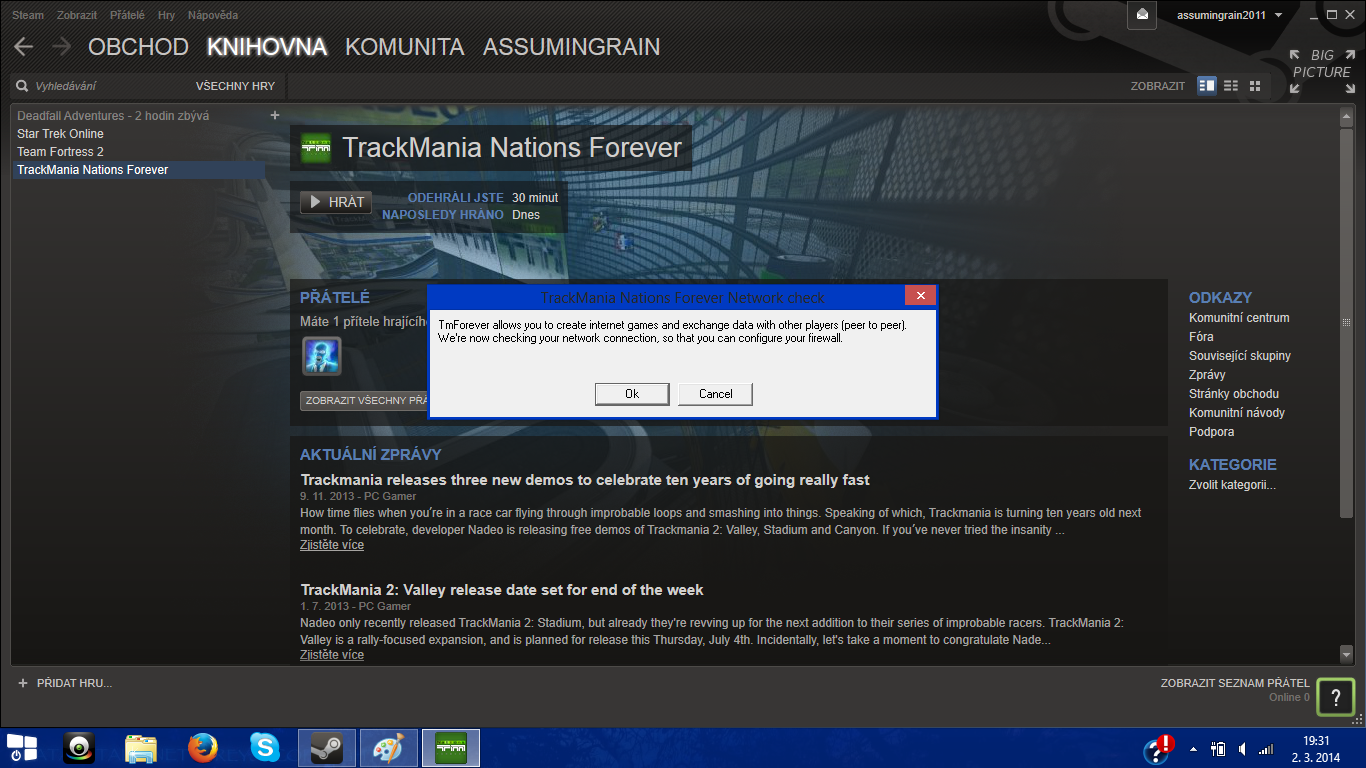Click the battery power tray icon

click(x=1218, y=748)
